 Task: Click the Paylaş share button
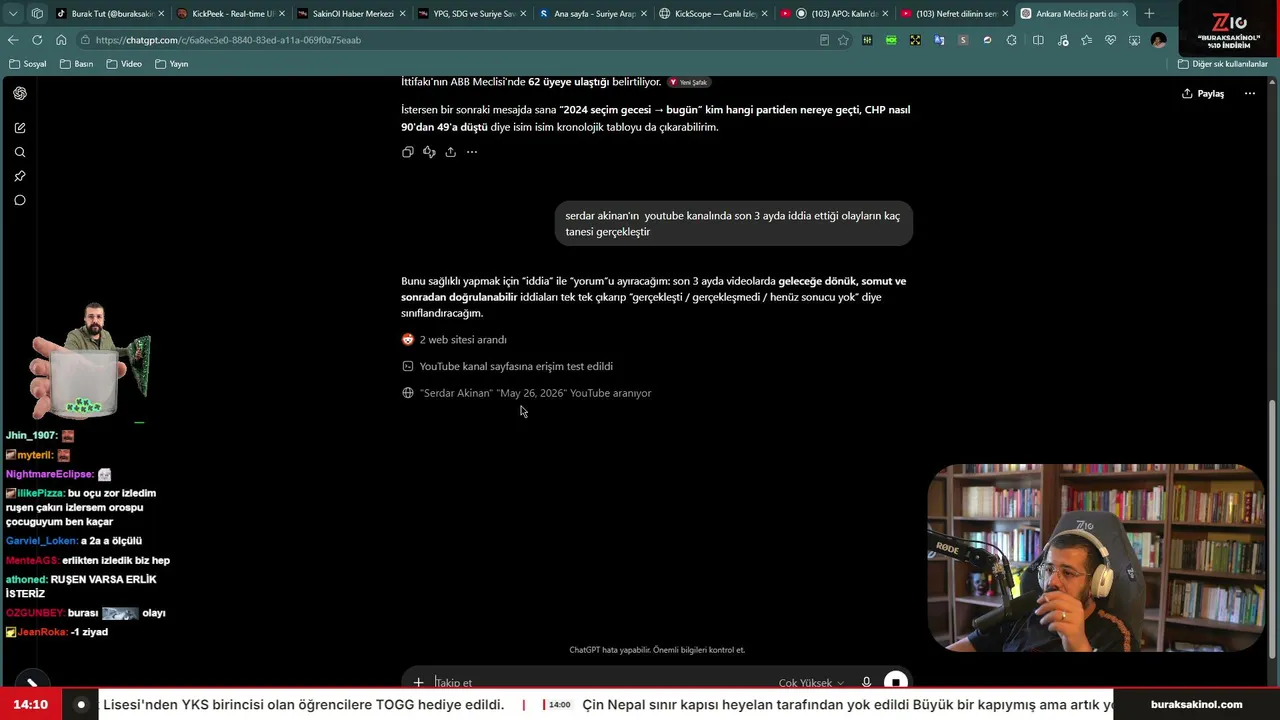click(1203, 93)
